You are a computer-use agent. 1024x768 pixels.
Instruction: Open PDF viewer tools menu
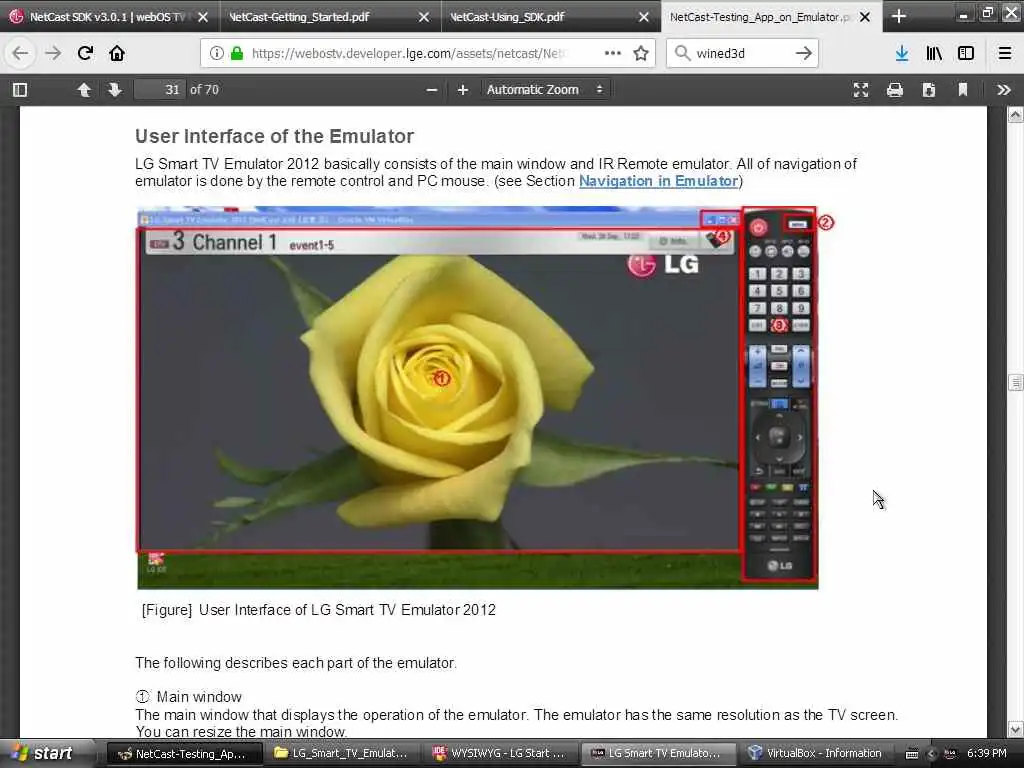[x=1004, y=89]
